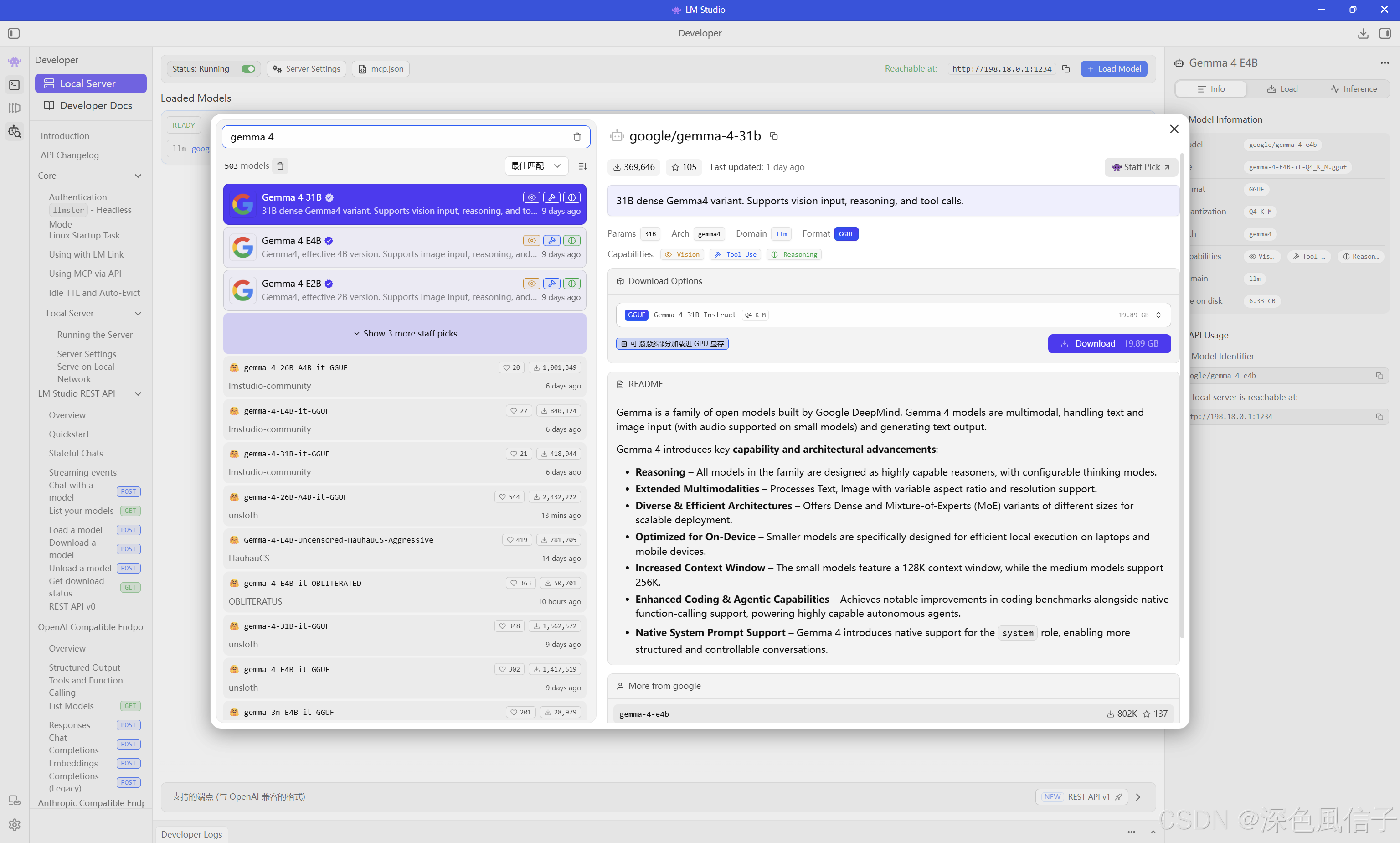The height and width of the screenshot is (843, 1400).
Task: Click the trash icon beside '503 models'
Action: point(280,166)
